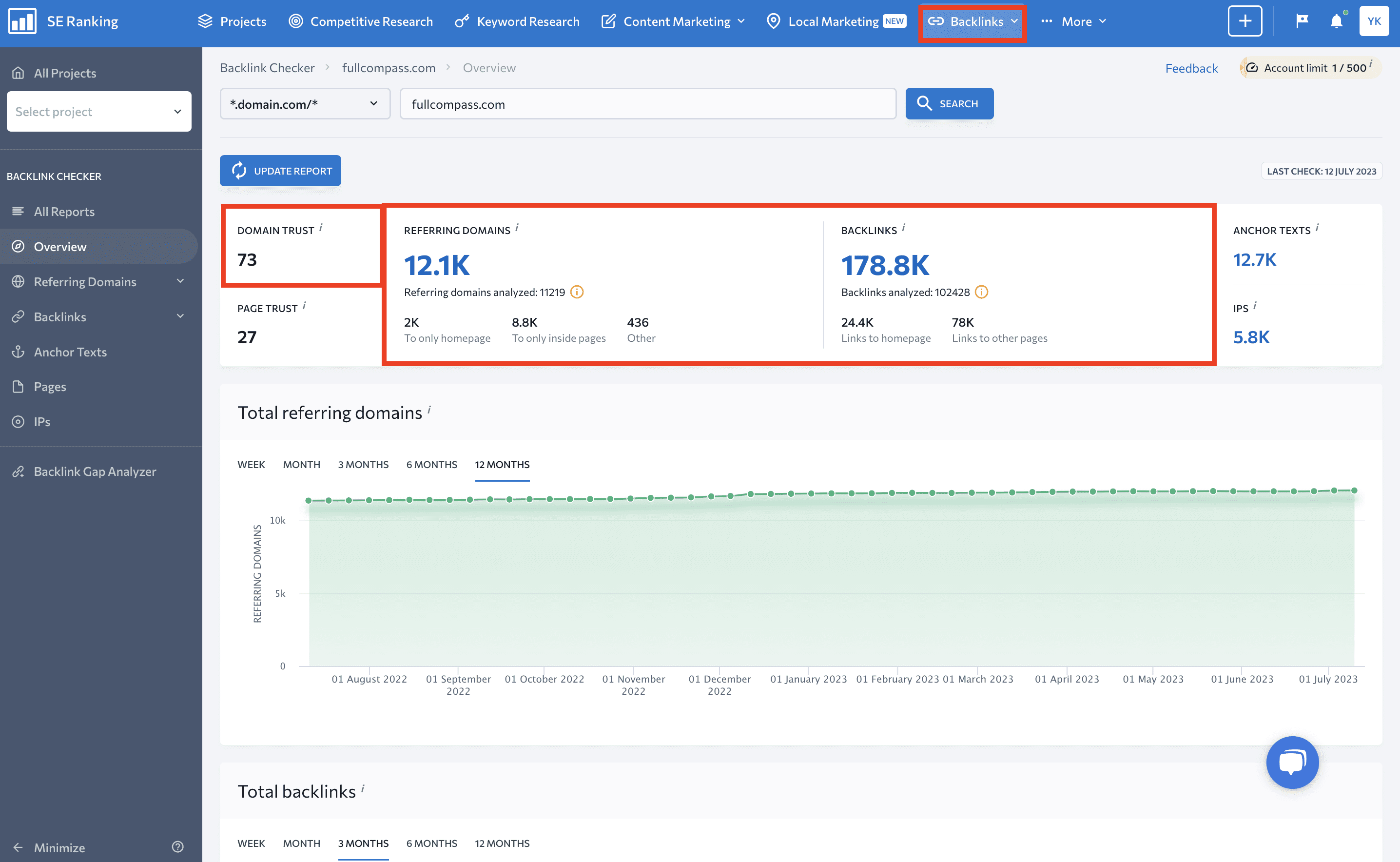Click the domain search input field
Screen dimensions: 1400x862
click(648, 104)
